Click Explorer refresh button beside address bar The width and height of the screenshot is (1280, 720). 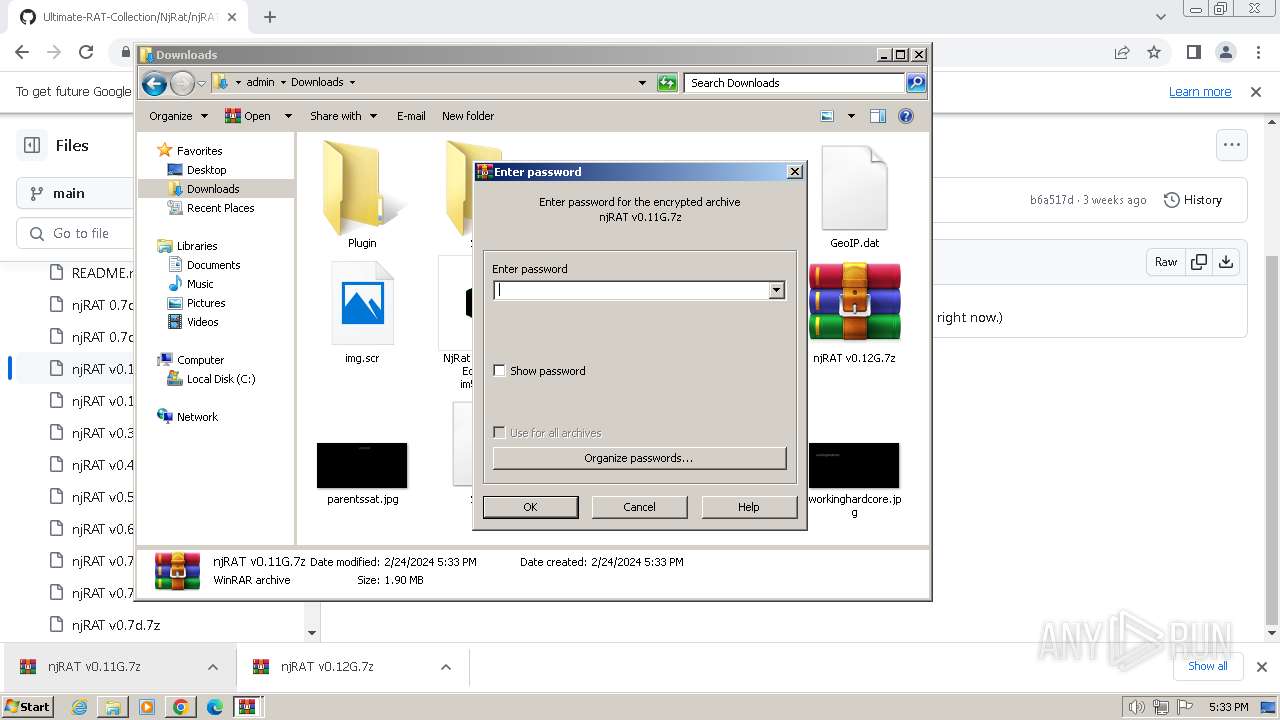667,83
